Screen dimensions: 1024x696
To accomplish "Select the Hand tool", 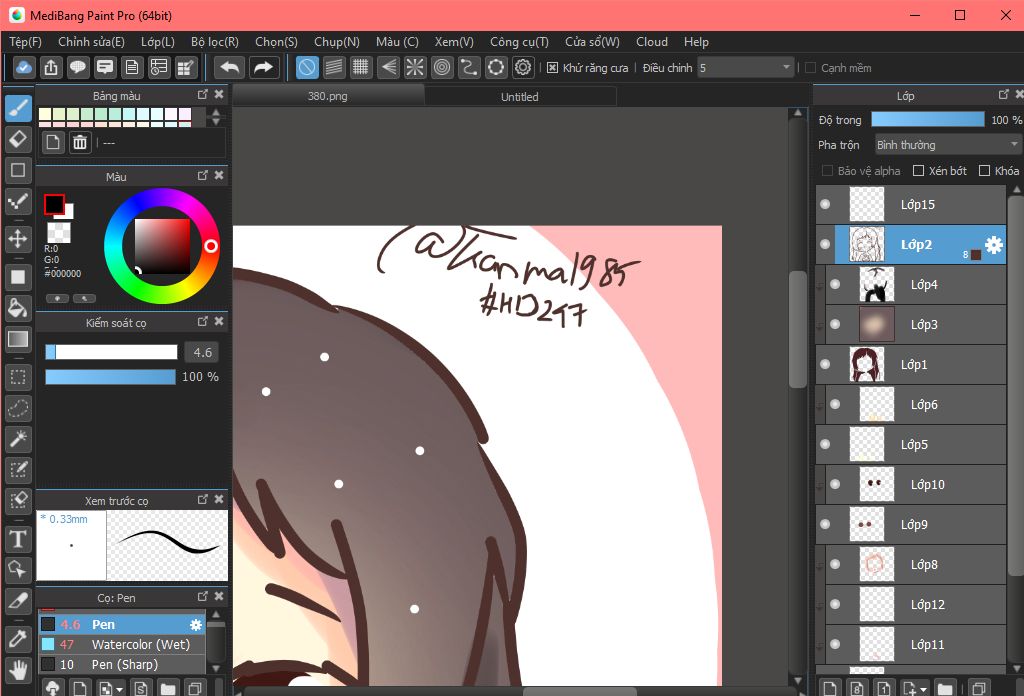I will [x=18, y=670].
